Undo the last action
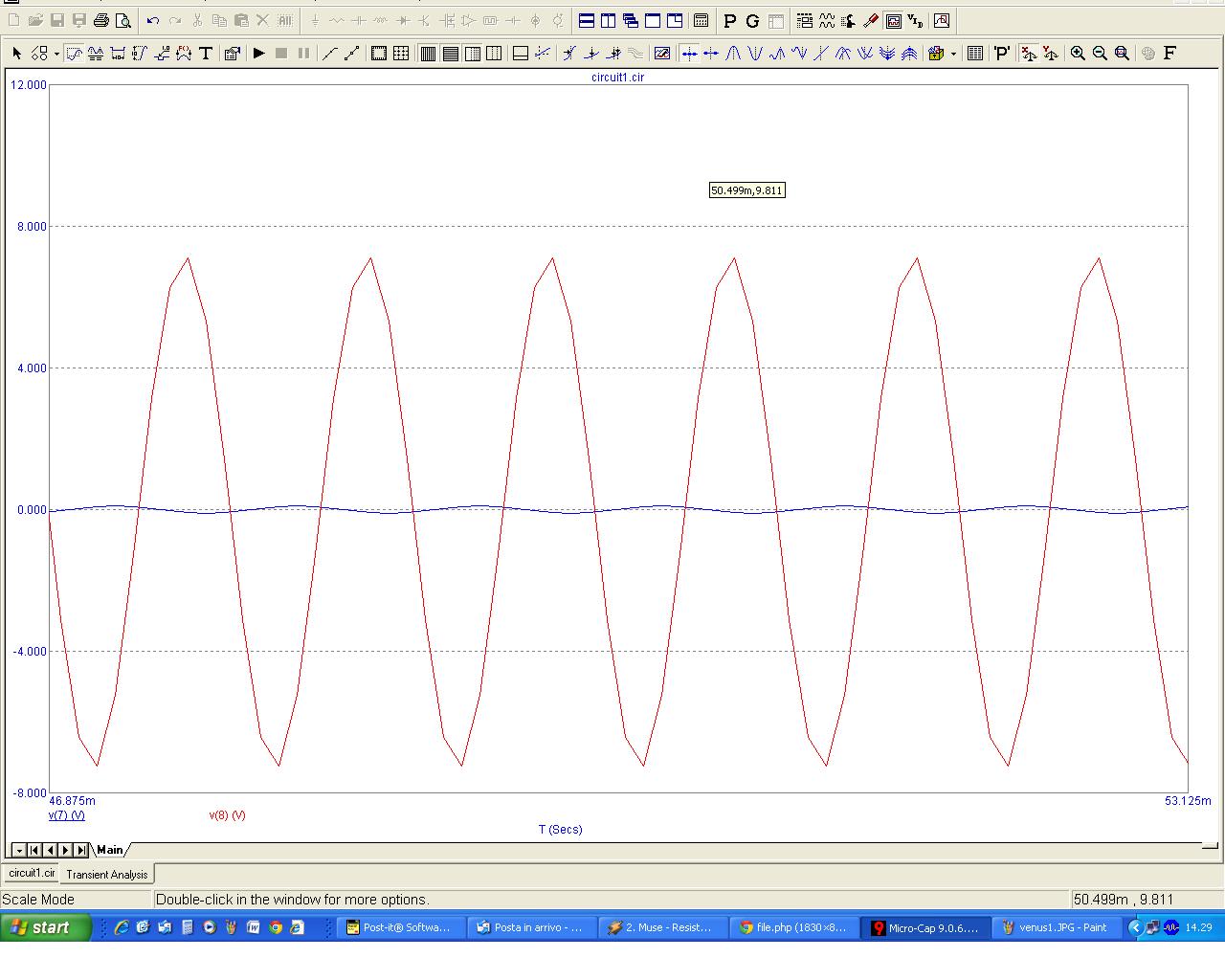 point(153,20)
